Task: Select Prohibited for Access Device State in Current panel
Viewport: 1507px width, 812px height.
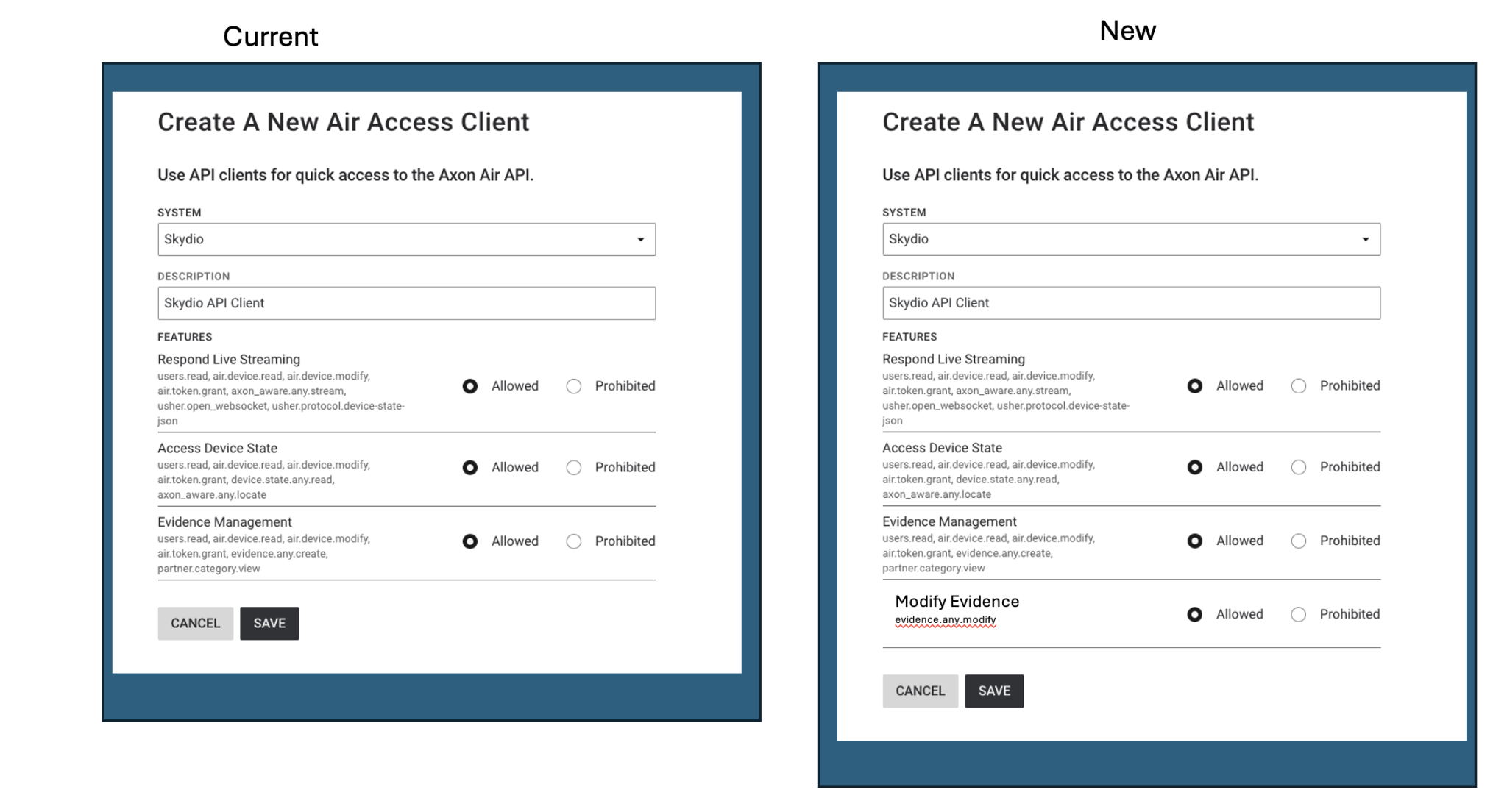Action: coord(574,467)
